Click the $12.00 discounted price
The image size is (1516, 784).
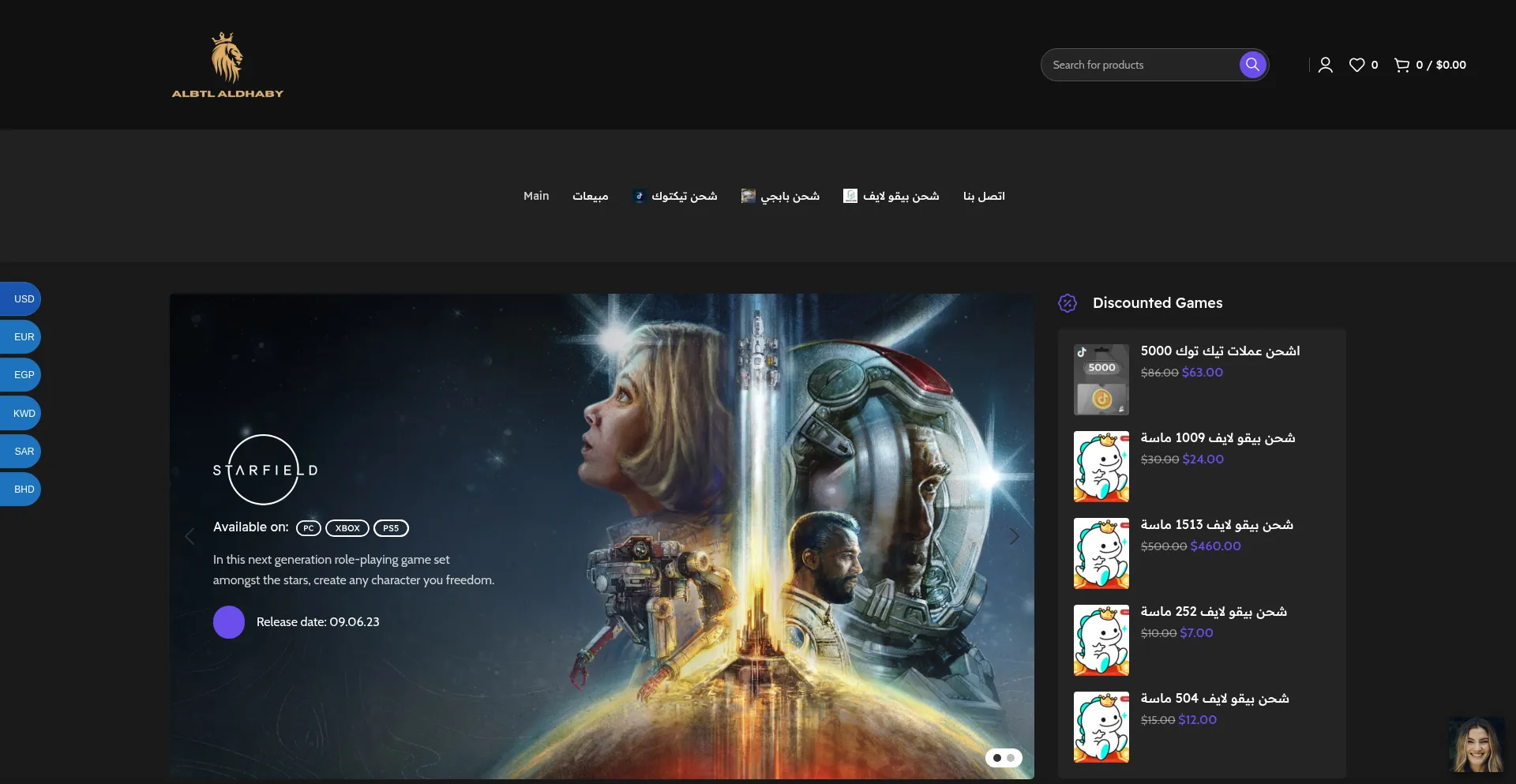(x=1198, y=720)
